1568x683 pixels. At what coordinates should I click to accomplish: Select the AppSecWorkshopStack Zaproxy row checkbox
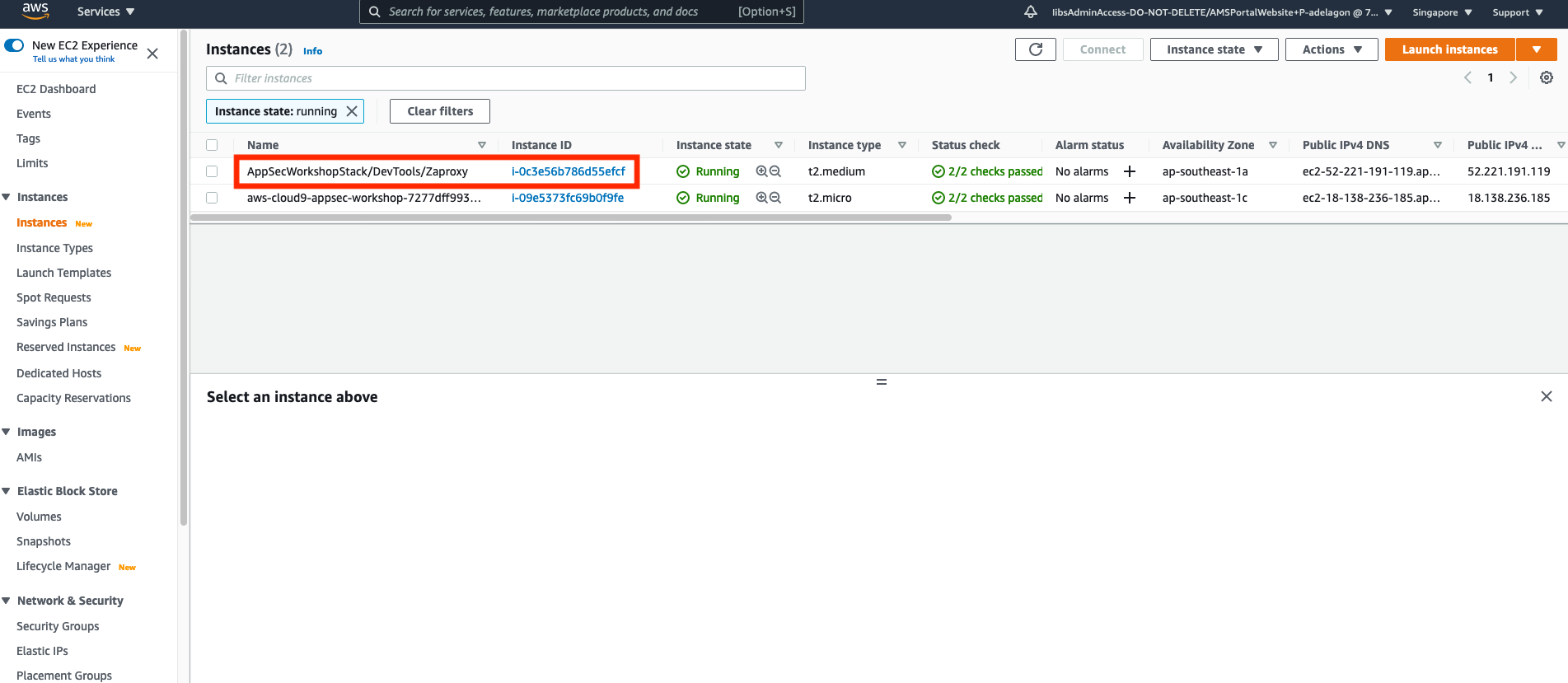(212, 171)
